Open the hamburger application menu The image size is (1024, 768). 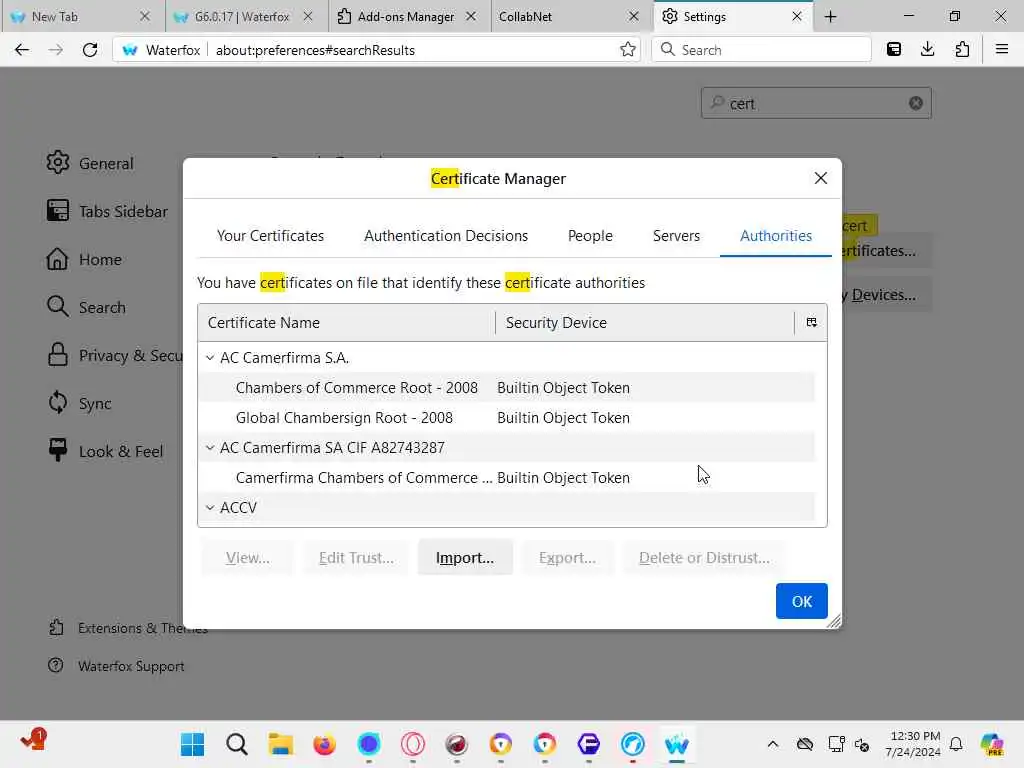coord(1002,50)
